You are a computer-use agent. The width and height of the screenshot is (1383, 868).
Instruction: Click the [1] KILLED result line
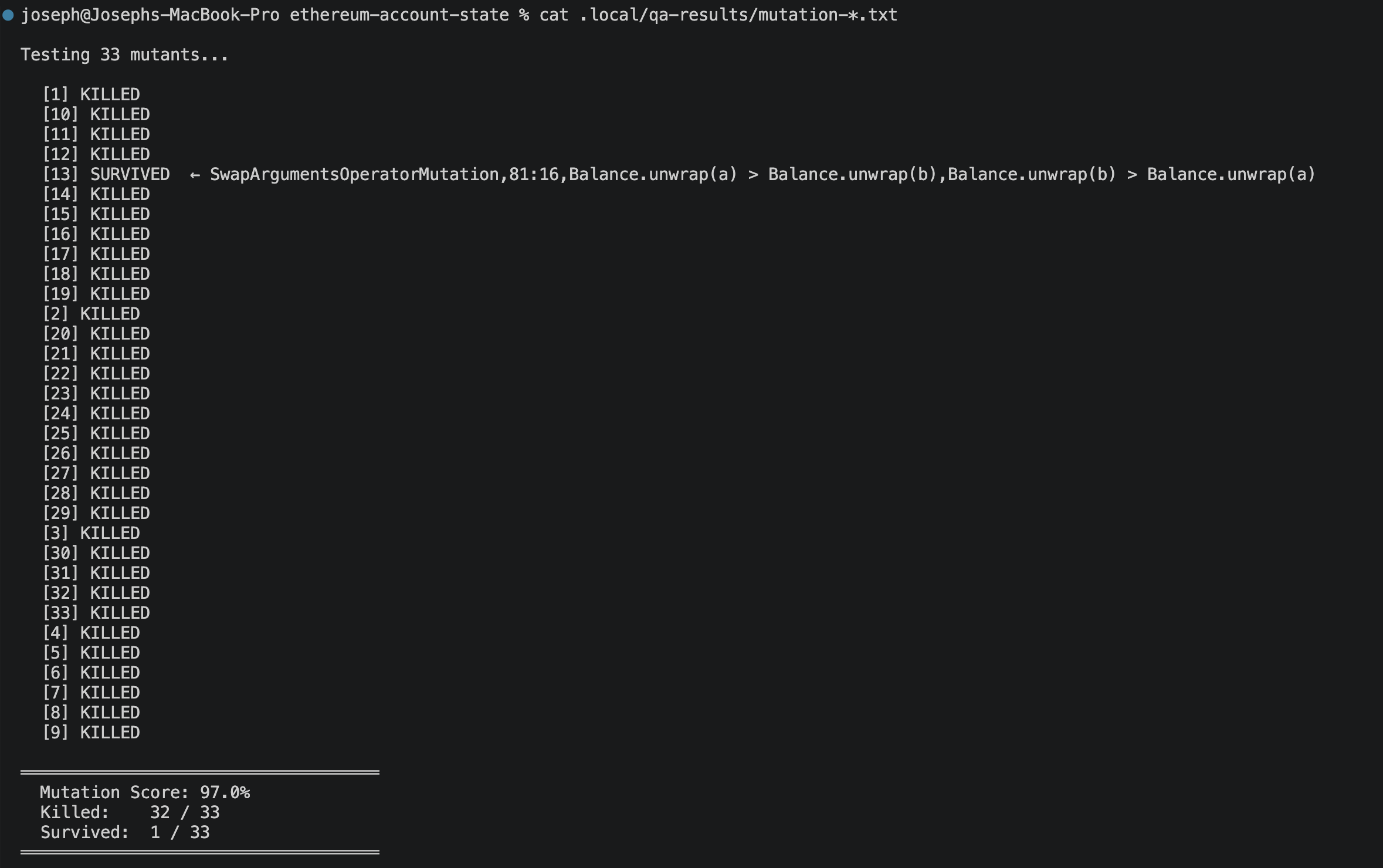click(91, 95)
